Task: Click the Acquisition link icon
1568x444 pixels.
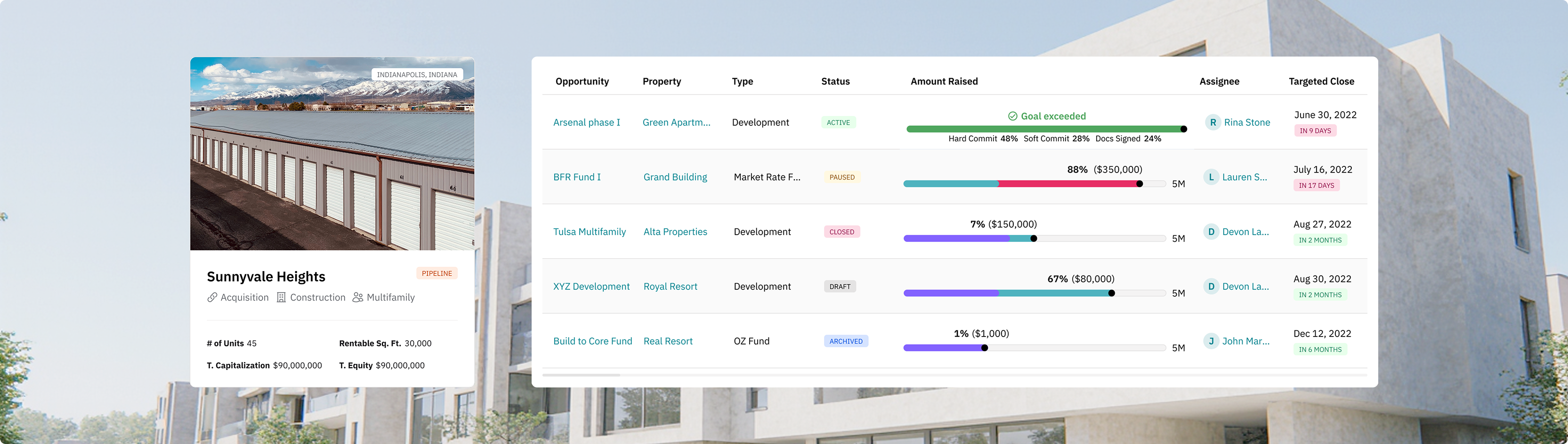Action: [212, 297]
